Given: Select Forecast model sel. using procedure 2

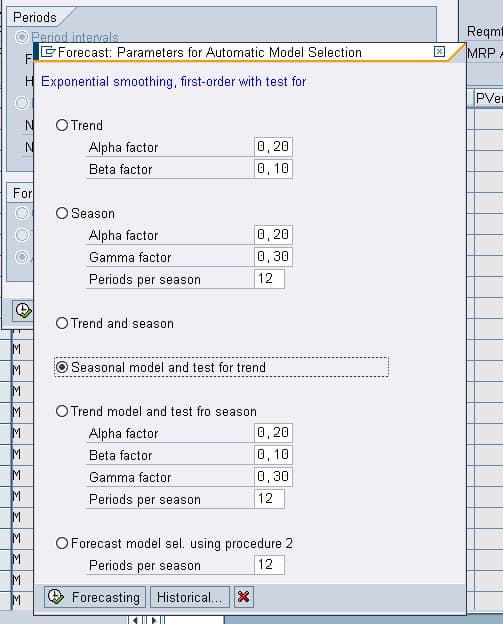Looking at the screenshot, I should [x=62, y=543].
